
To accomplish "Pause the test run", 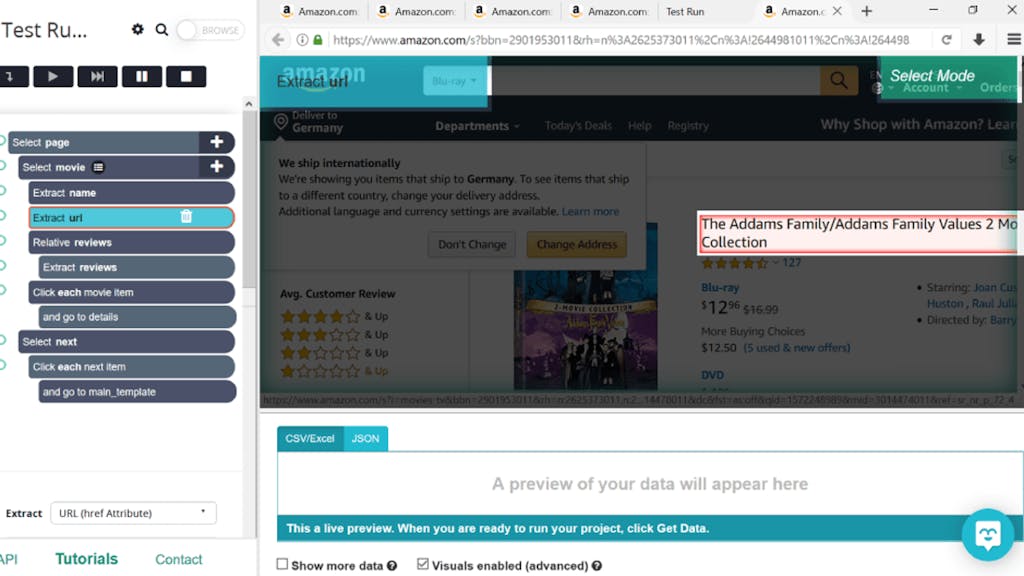I will (x=142, y=76).
